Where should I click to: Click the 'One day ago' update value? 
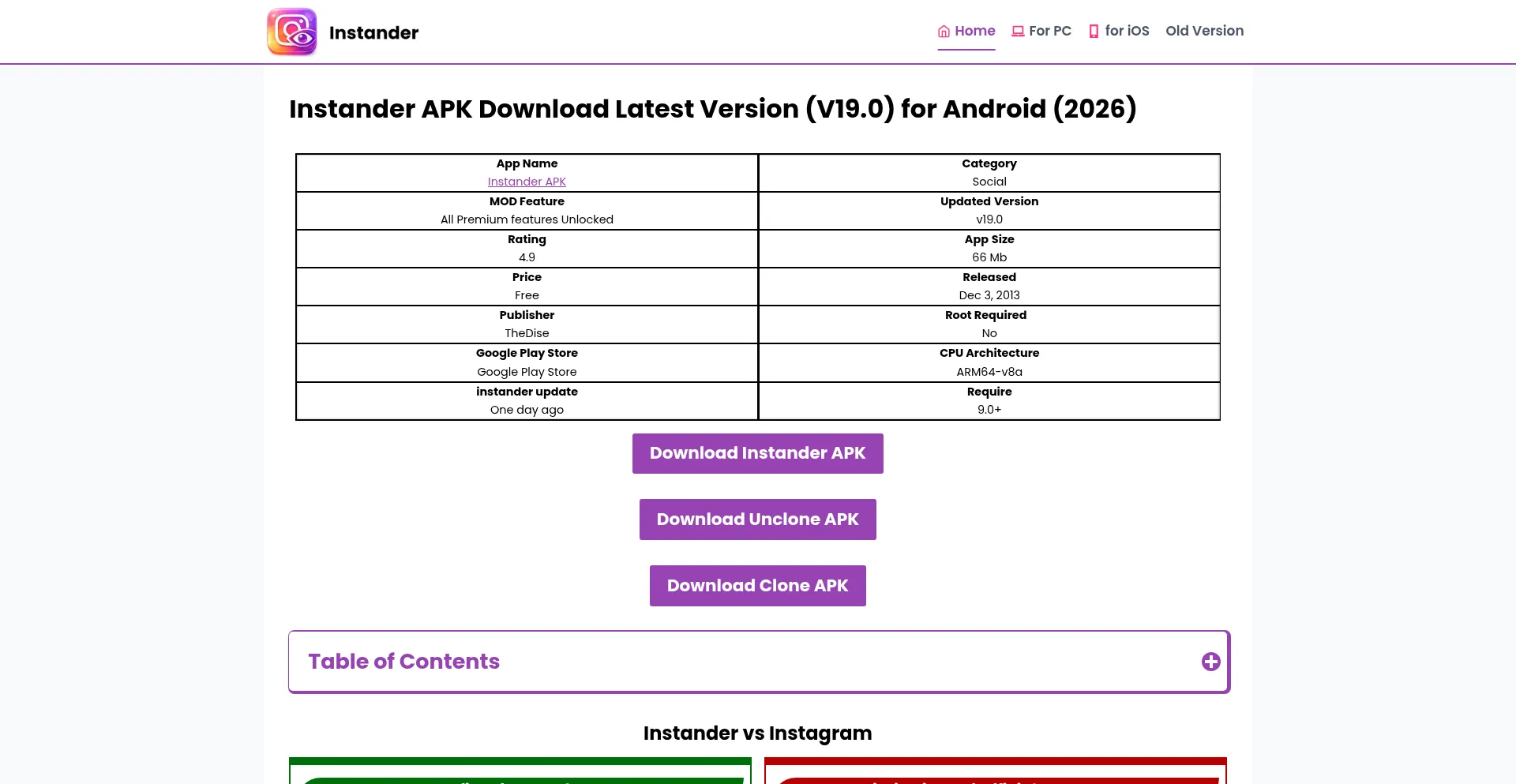(527, 410)
